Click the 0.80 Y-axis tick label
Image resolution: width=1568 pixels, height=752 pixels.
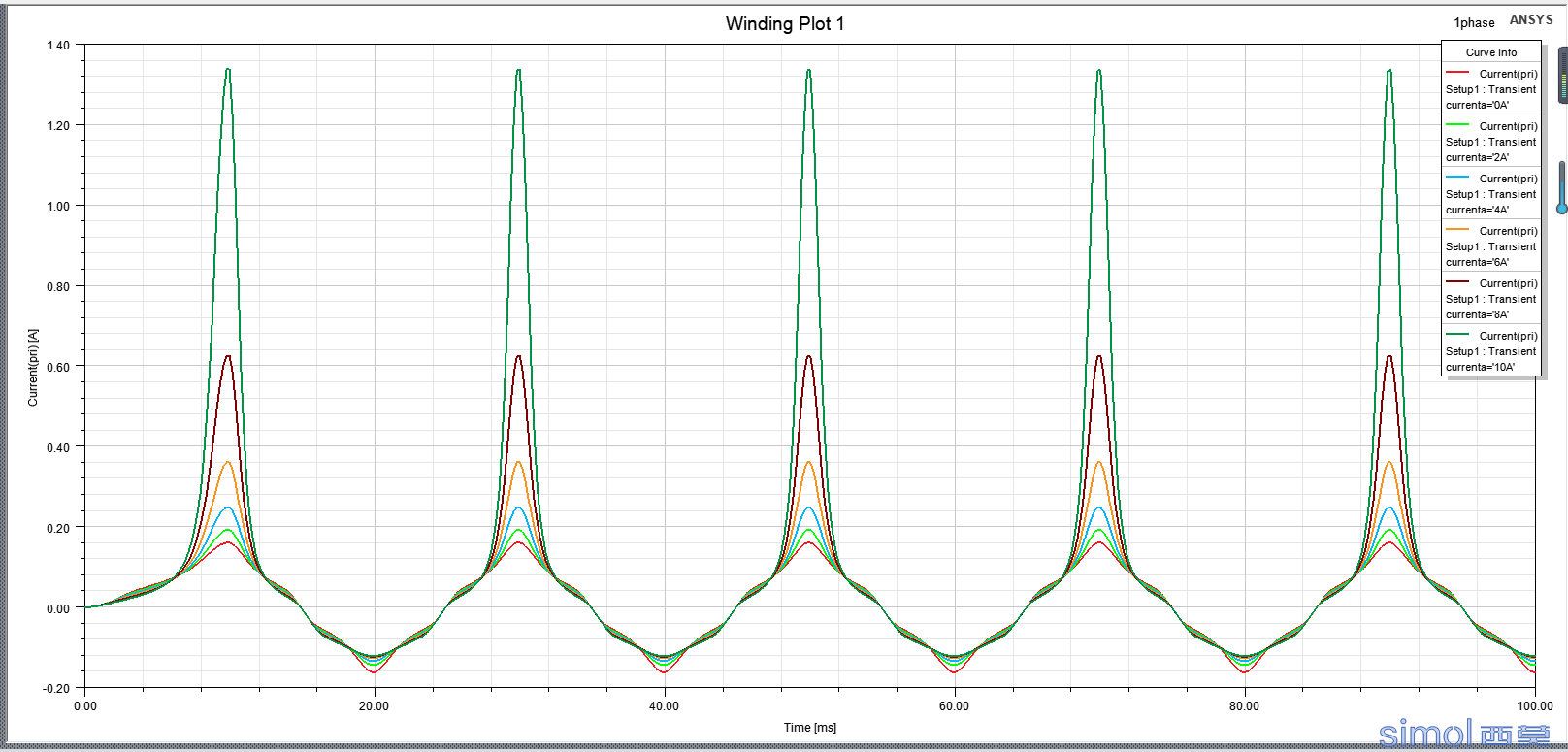point(58,287)
